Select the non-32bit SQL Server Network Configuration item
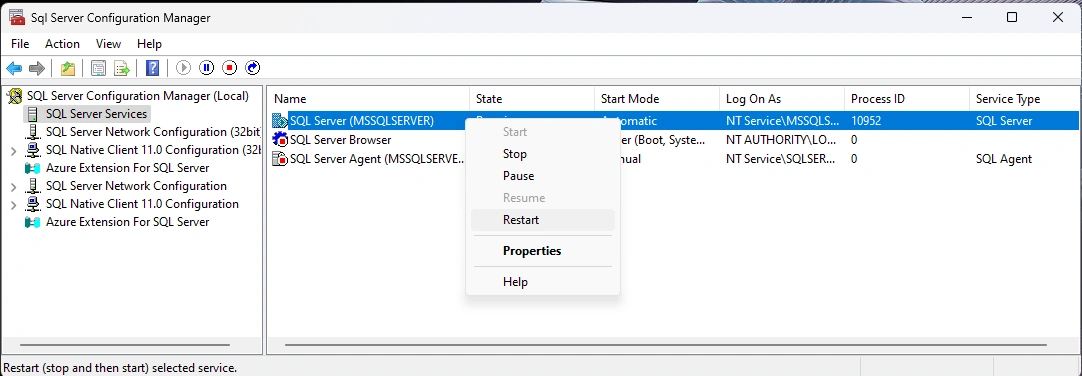Screen dimensions: 1082x376 (136, 186)
